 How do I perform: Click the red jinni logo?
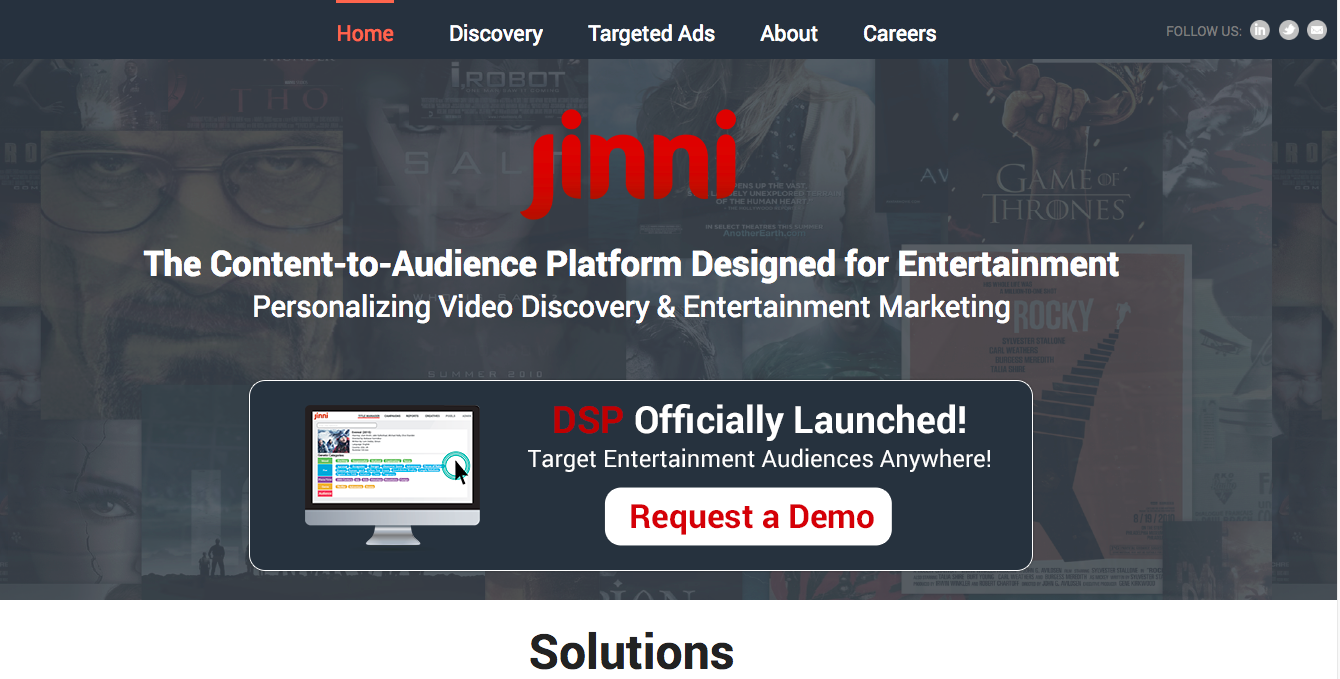[x=629, y=164]
